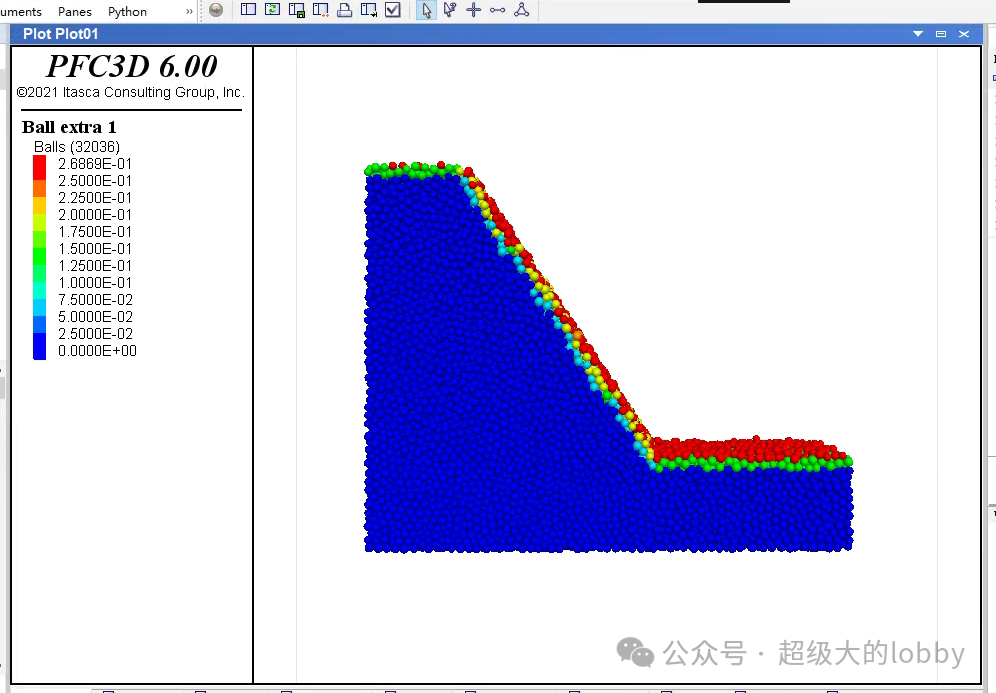Click the Plot Plot01 title bar
This screenshot has height=693, width=996.
(x=497, y=34)
